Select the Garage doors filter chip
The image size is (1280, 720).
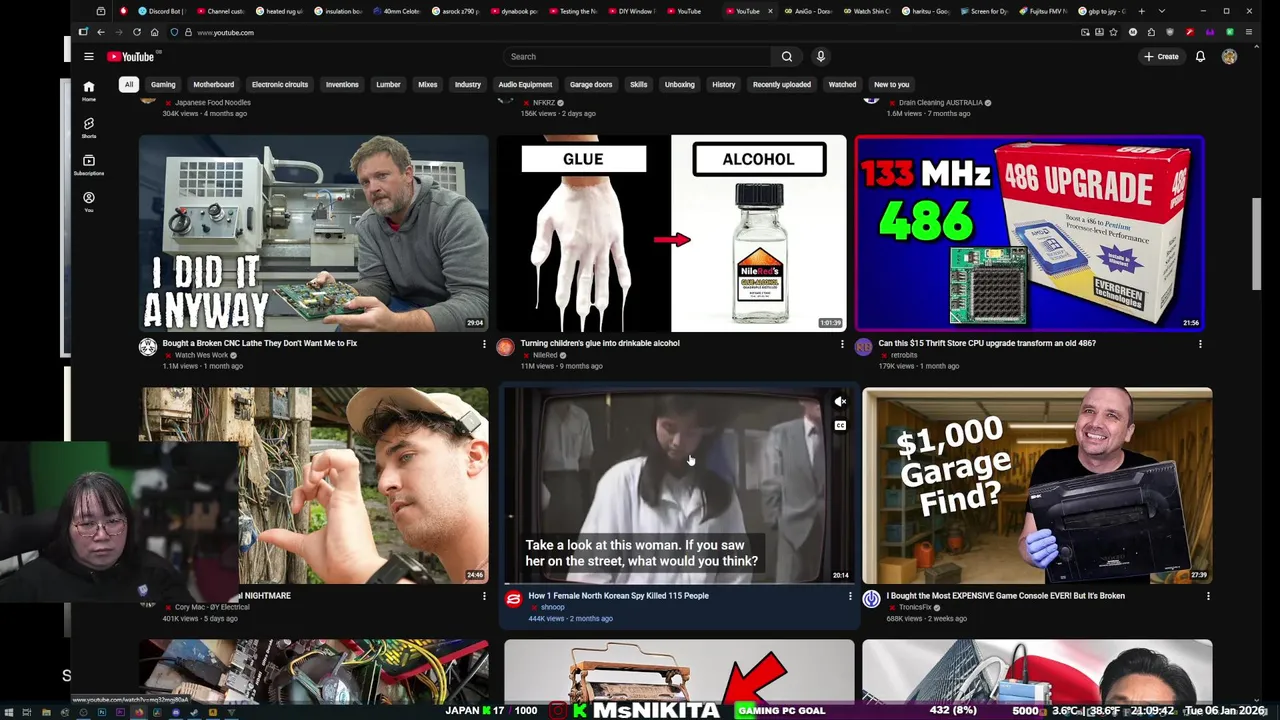(591, 85)
